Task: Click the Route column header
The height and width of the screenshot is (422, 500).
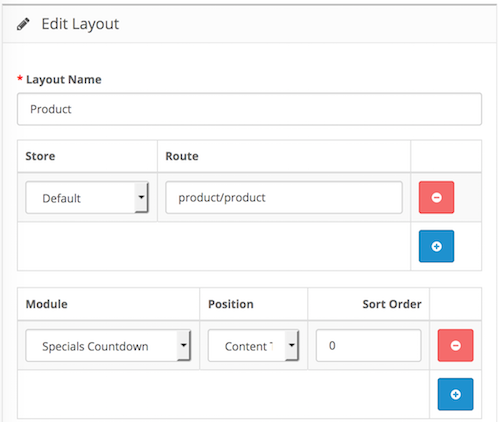Action: pyautogui.click(x=182, y=156)
